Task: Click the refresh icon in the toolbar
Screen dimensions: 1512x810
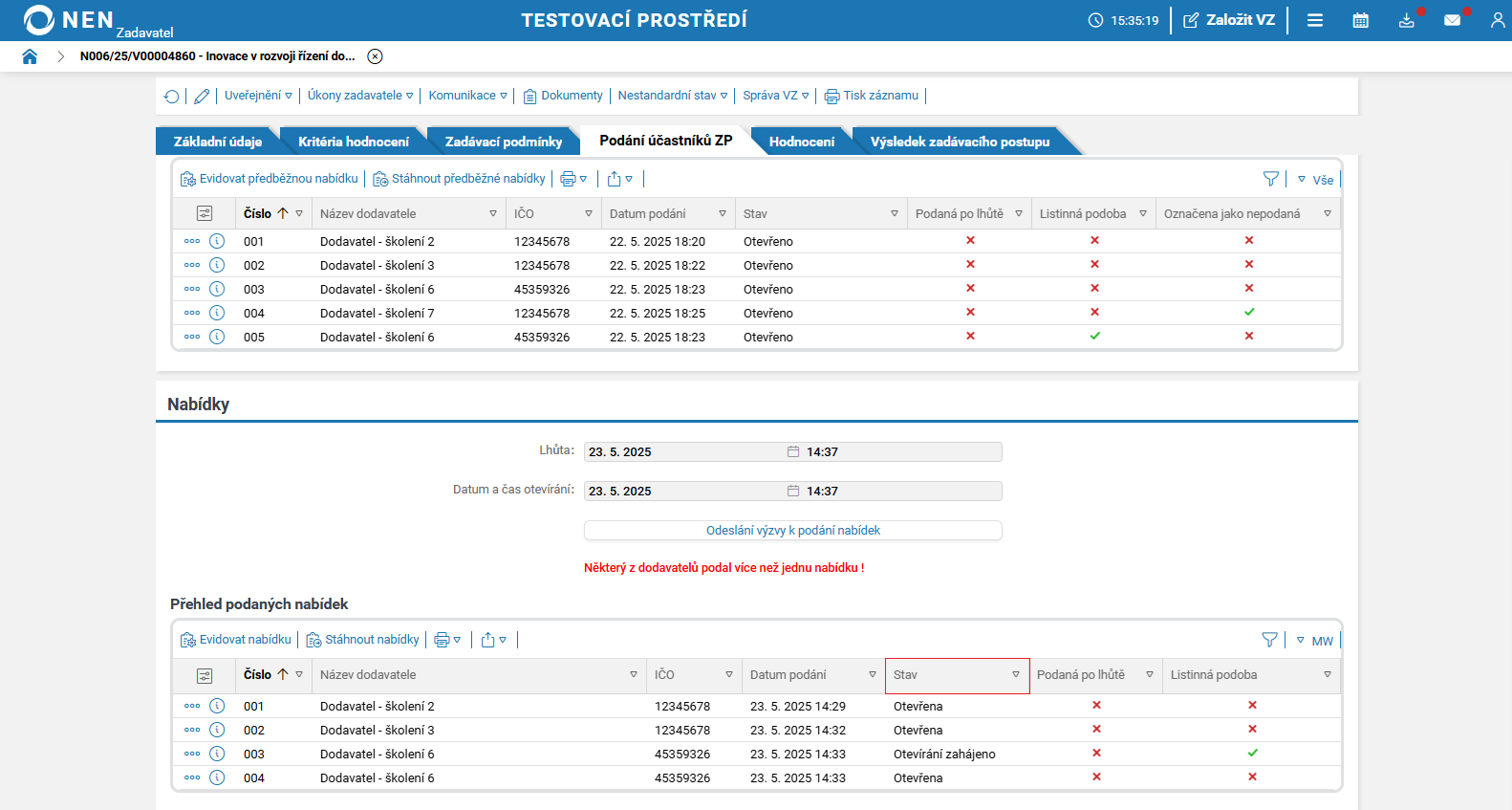Action: tap(172, 96)
